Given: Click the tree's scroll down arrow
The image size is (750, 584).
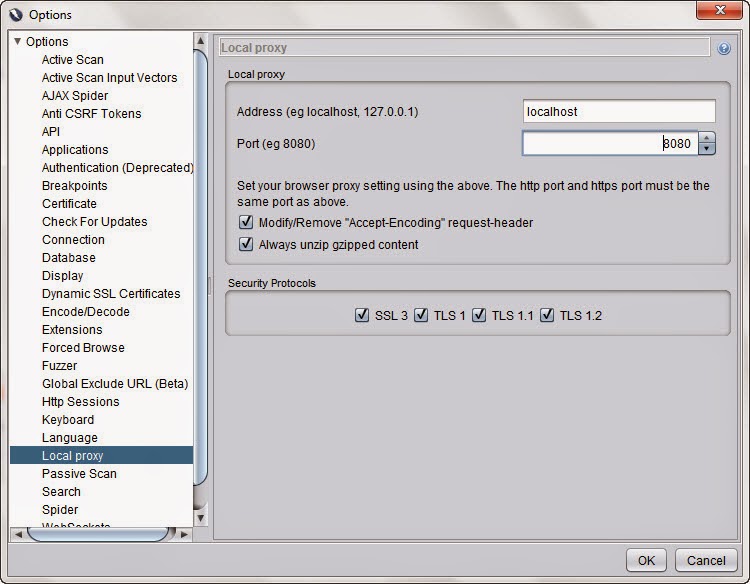Looking at the screenshot, I should click(x=200, y=518).
